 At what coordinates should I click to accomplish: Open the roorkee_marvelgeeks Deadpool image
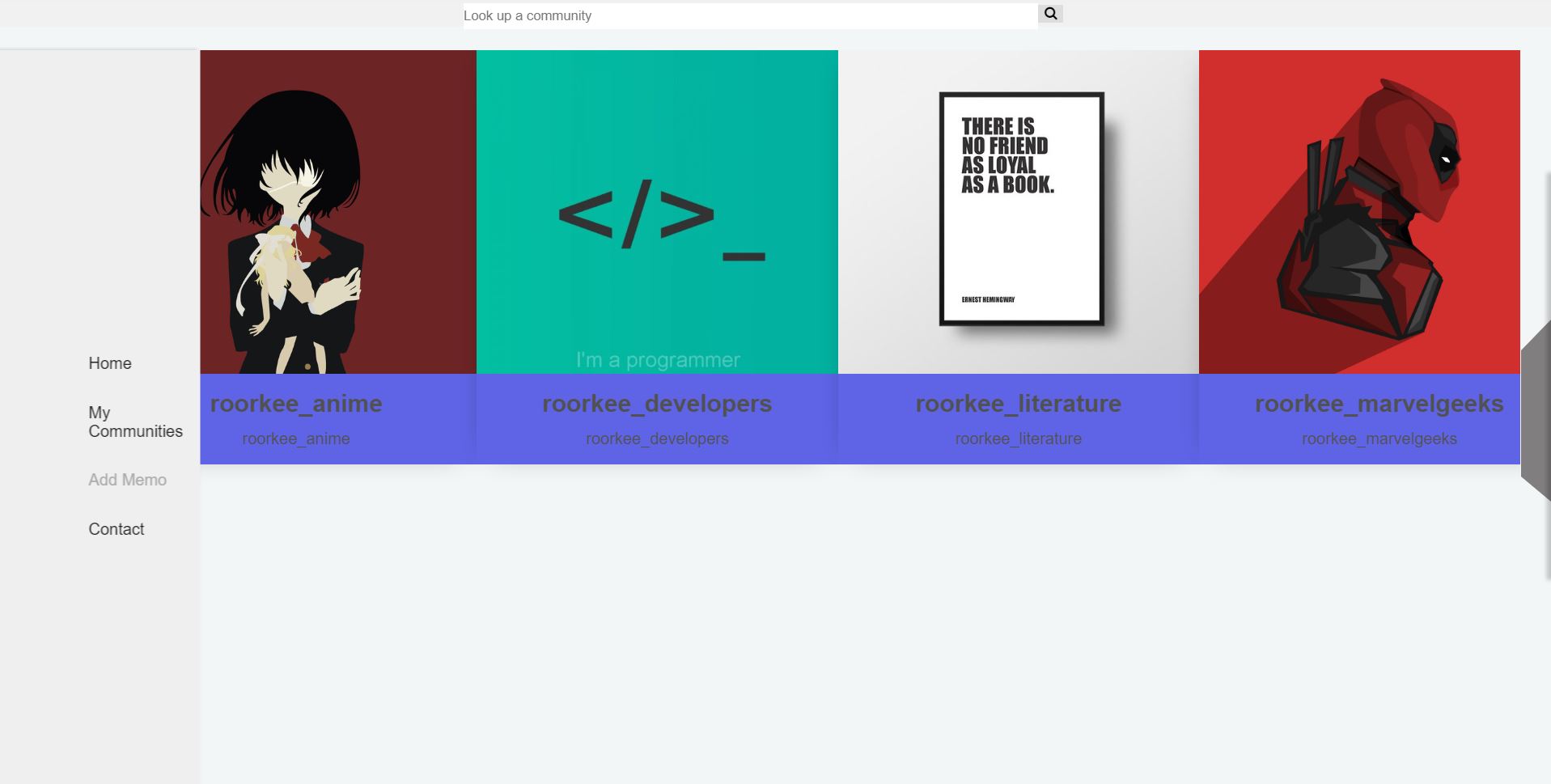(x=1359, y=212)
